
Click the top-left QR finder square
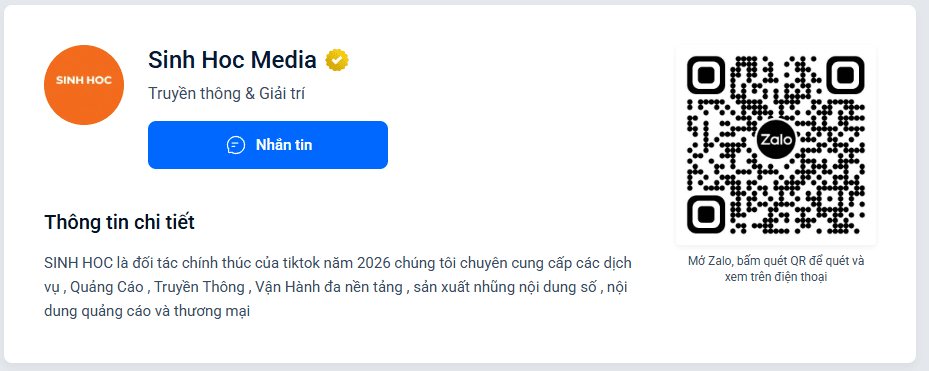point(706,75)
